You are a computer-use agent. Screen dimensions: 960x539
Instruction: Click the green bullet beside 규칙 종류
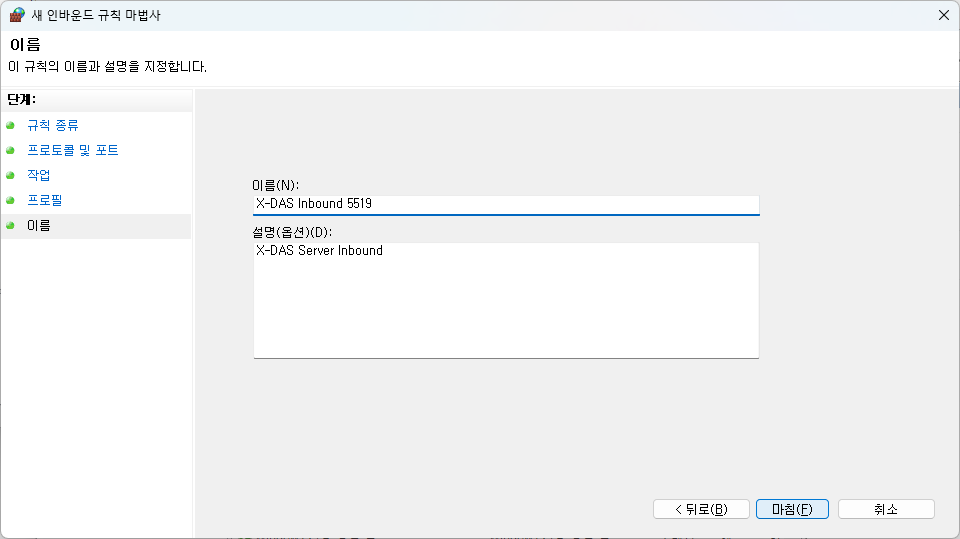click(x=10, y=125)
